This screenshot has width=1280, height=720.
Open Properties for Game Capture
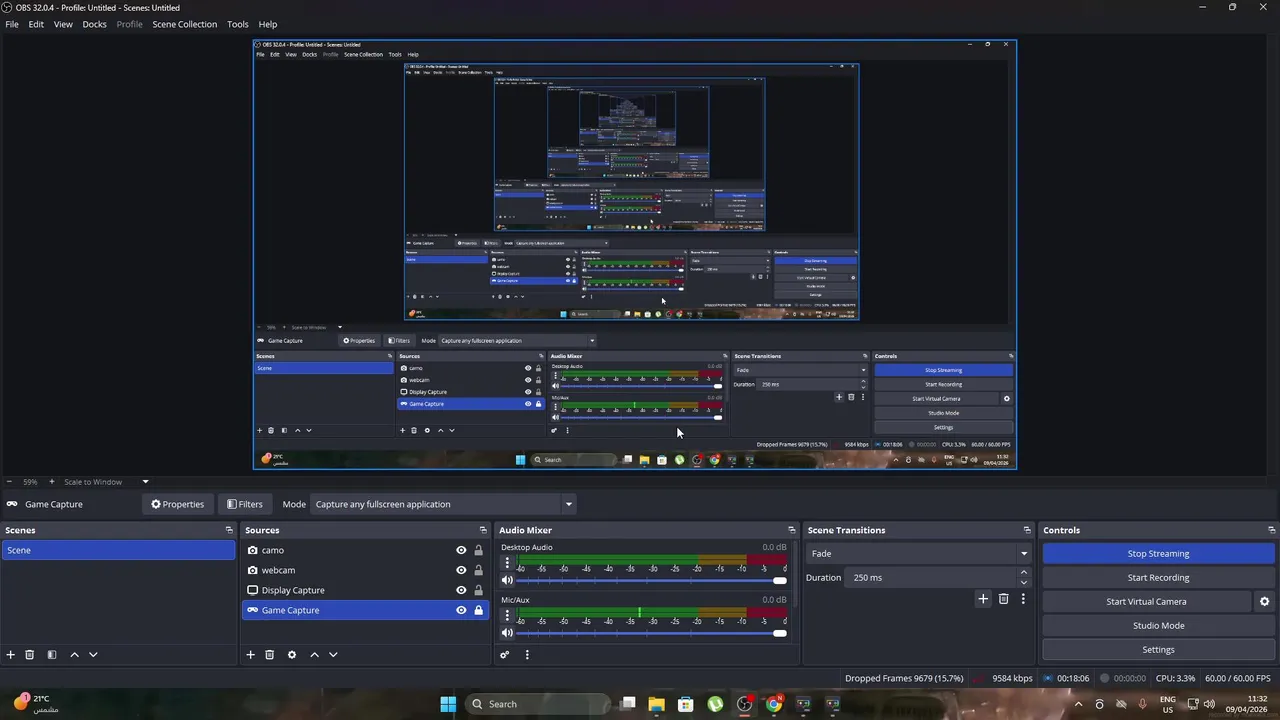[178, 504]
